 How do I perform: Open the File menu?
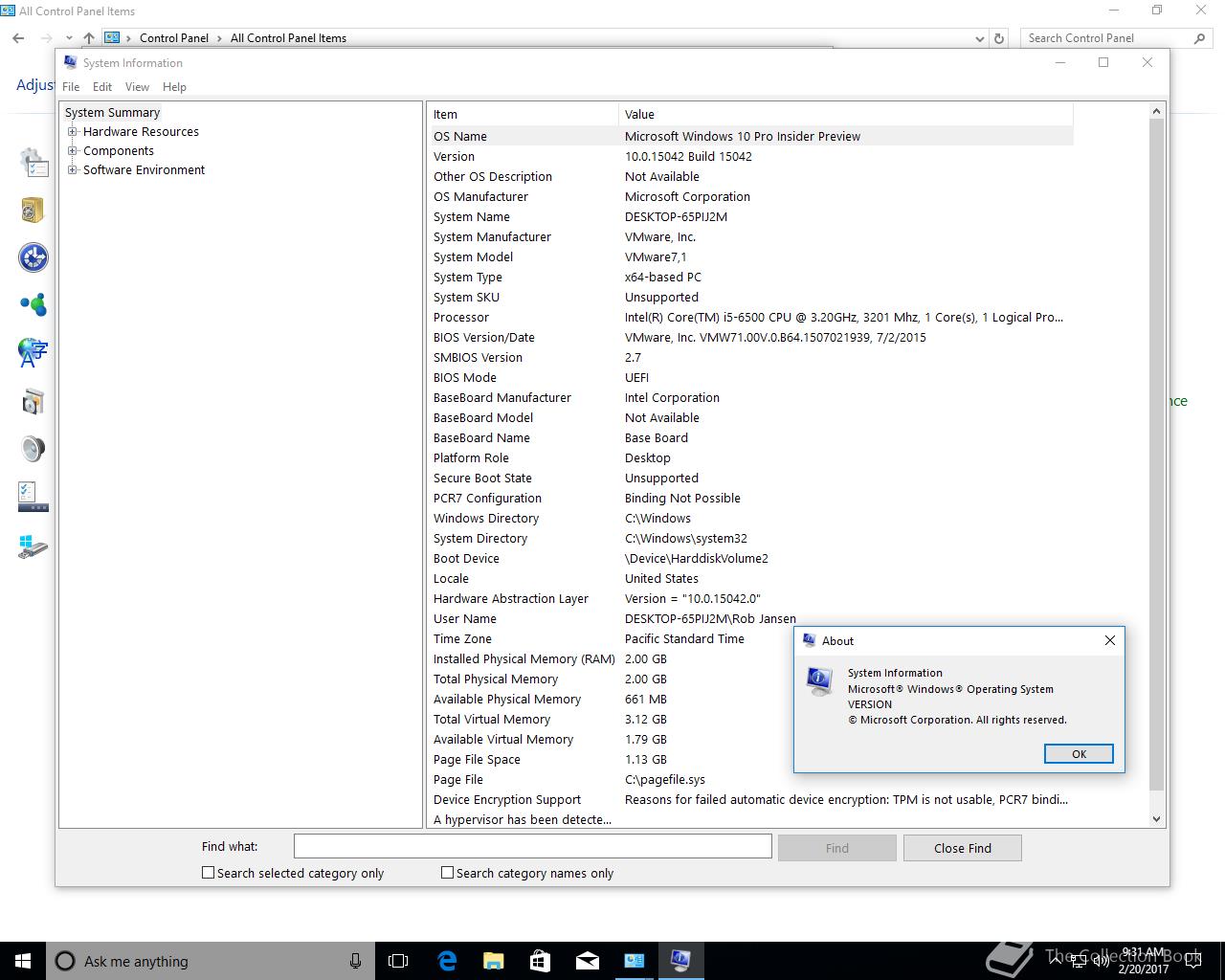coord(71,87)
